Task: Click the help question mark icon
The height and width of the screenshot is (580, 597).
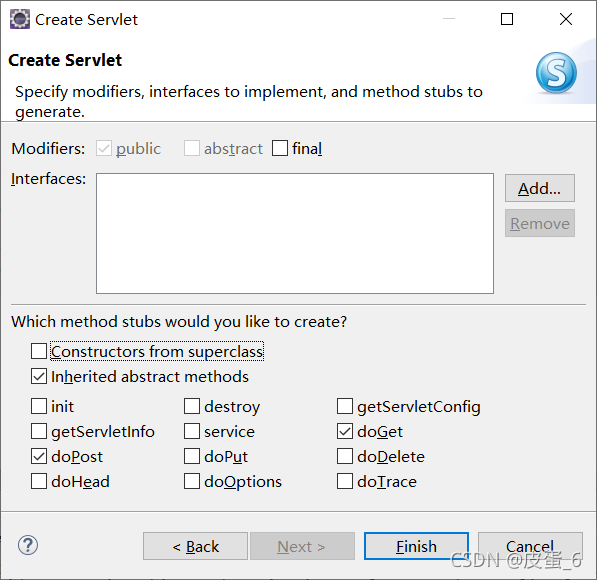Action: coord(28,545)
